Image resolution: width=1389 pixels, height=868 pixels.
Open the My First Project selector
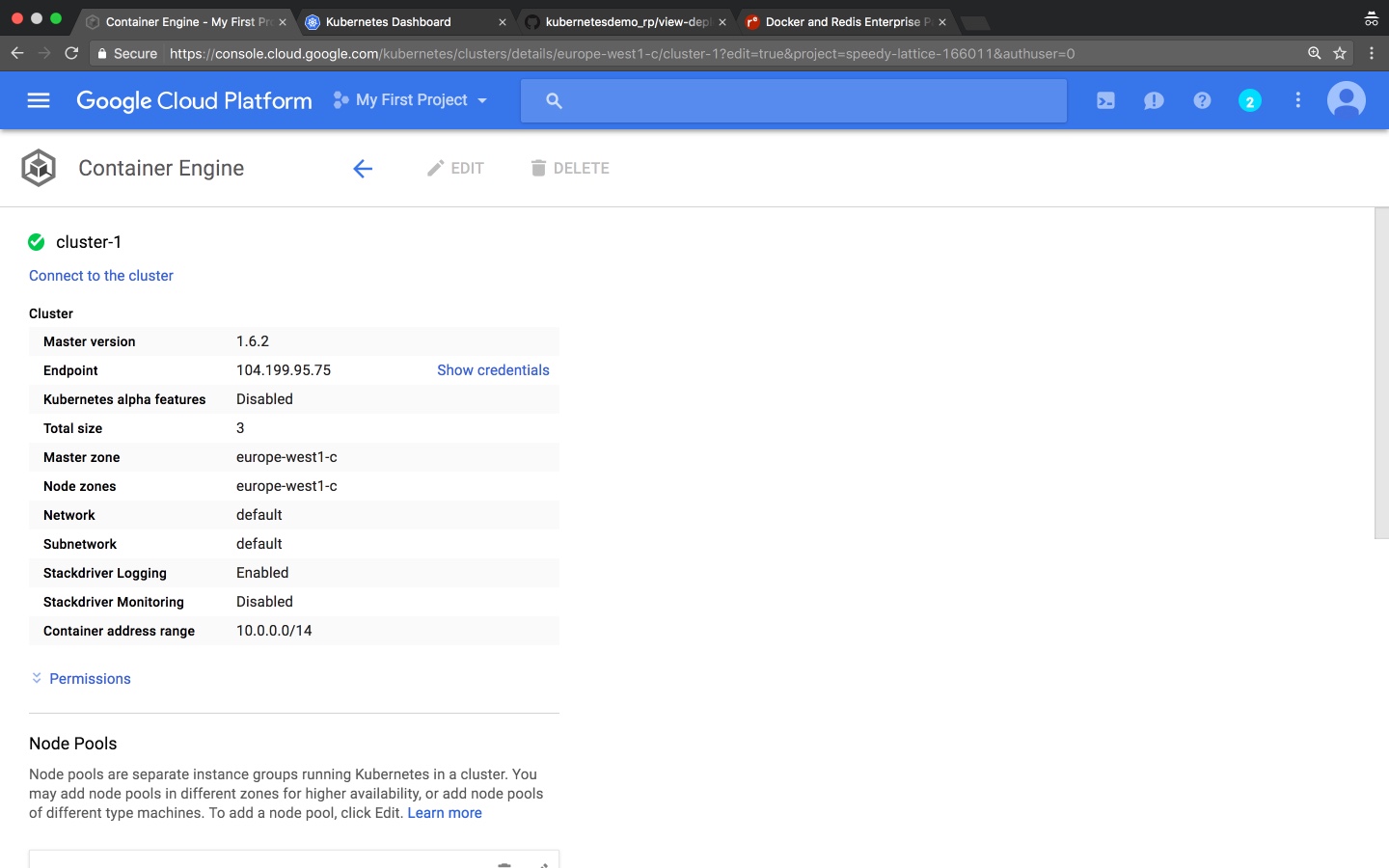tap(410, 100)
